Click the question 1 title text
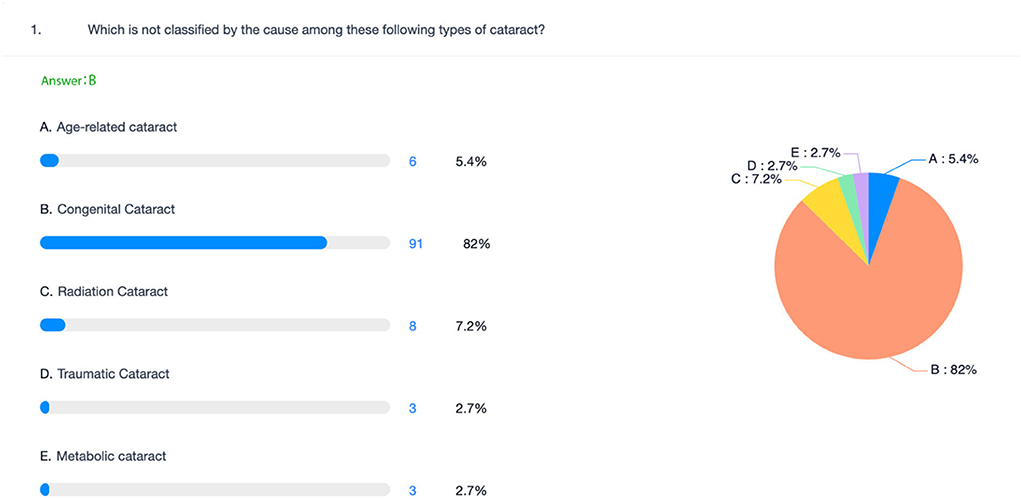The image size is (1021, 499). click(x=316, y=30)
